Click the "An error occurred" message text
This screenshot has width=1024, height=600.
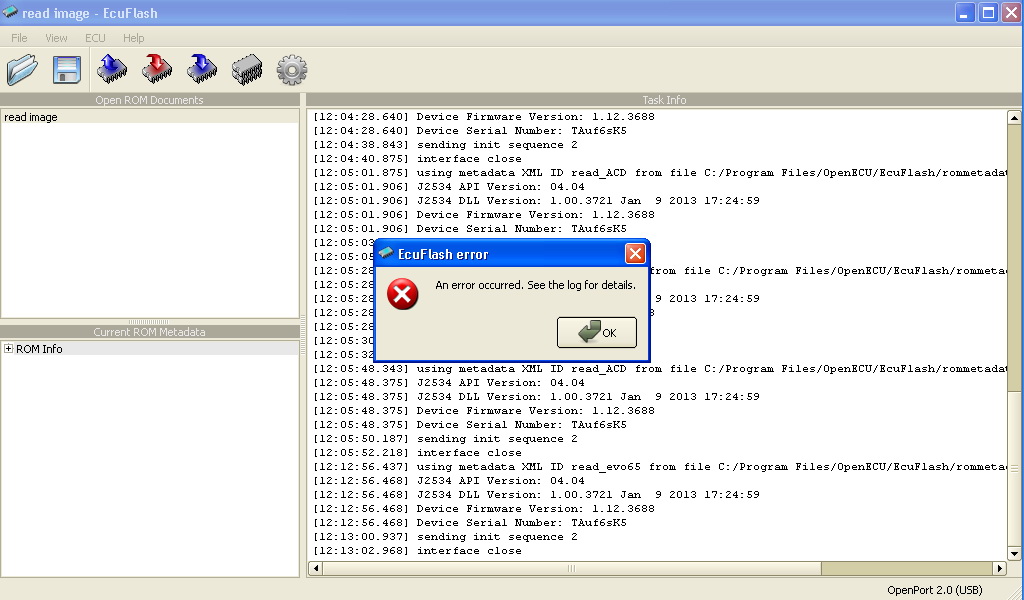(535, 285)
